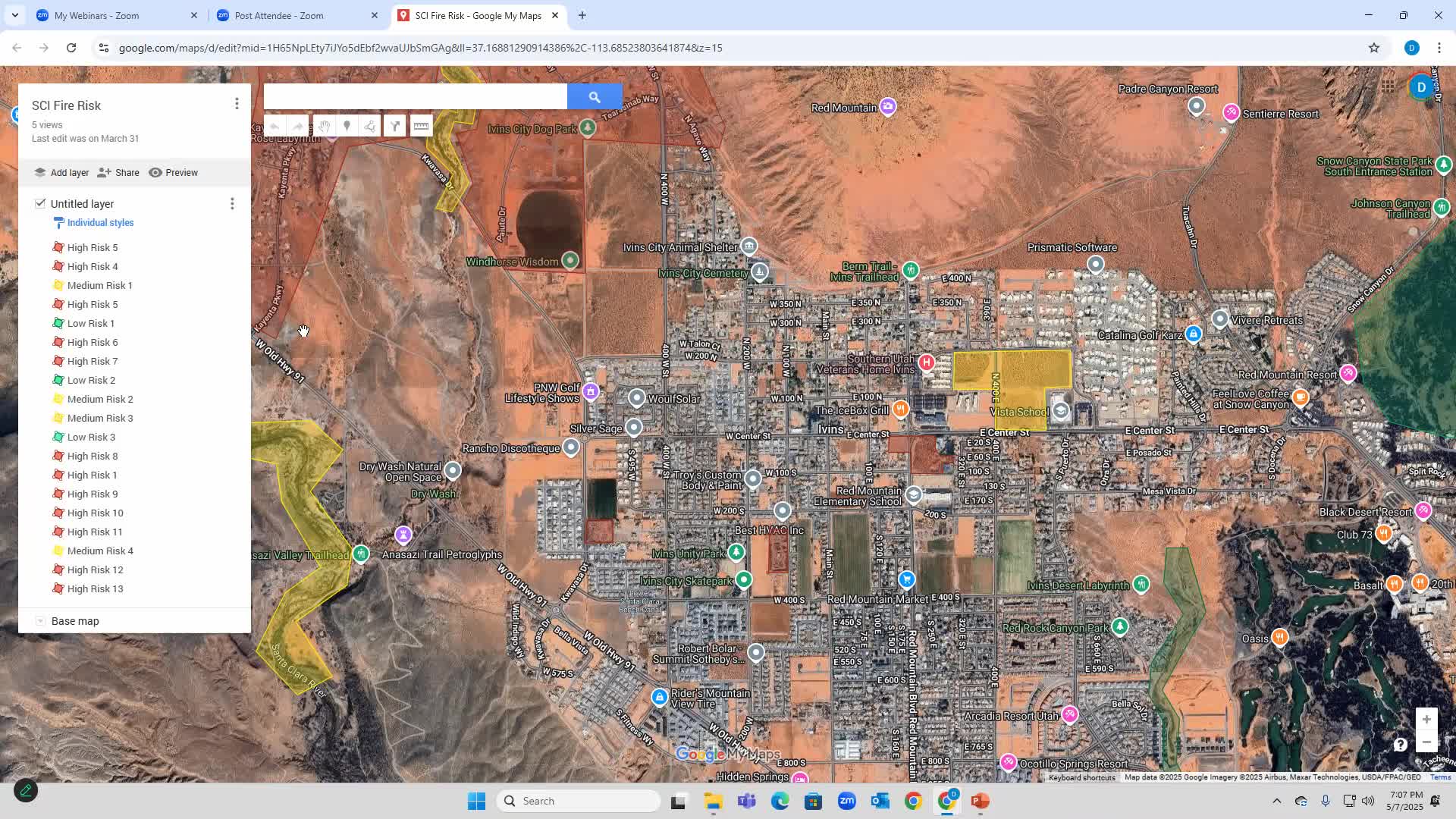Click the Redo arrow in map toolbar
The image size is (1456, 819).
click(x=298, y=127)
